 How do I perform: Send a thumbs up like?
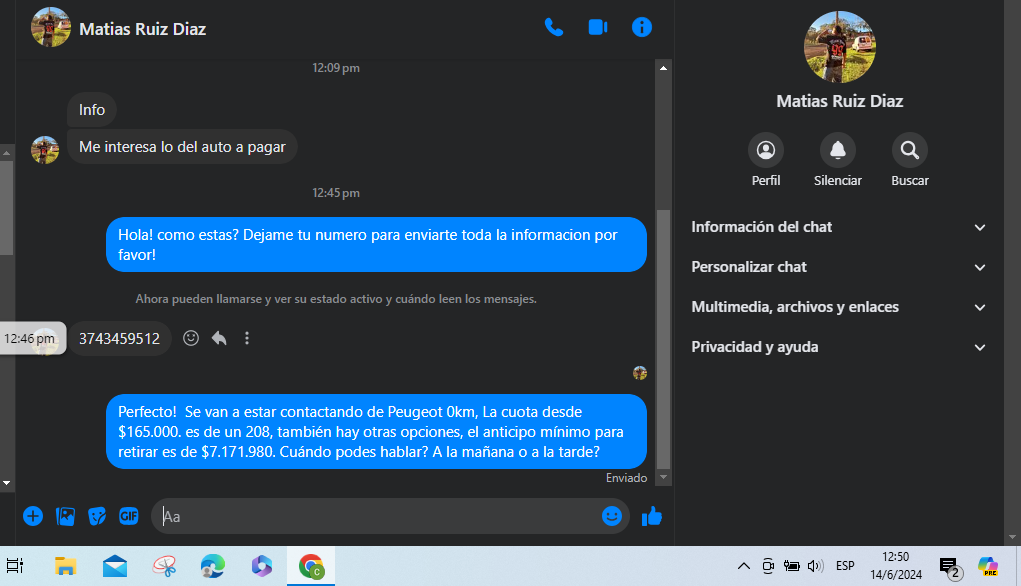pos(652,516)
